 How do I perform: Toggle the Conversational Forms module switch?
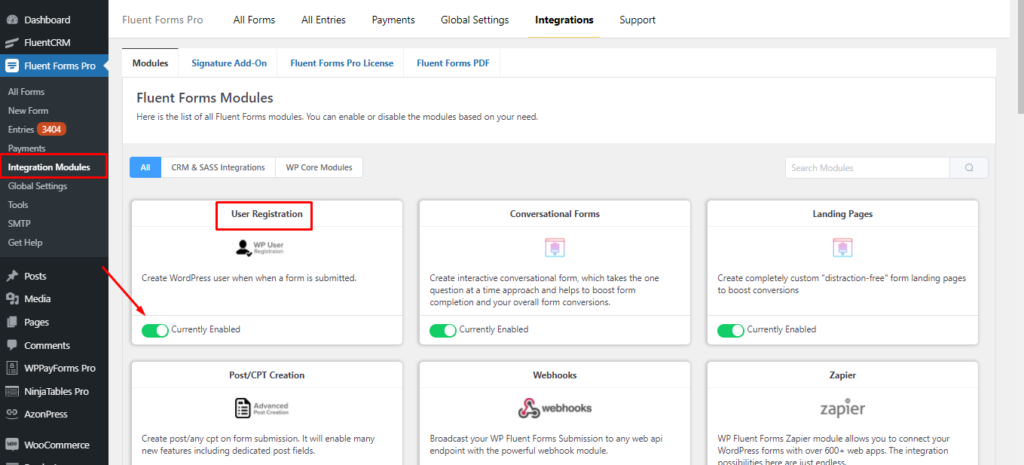pyautogui.click(x=443, y=330)
